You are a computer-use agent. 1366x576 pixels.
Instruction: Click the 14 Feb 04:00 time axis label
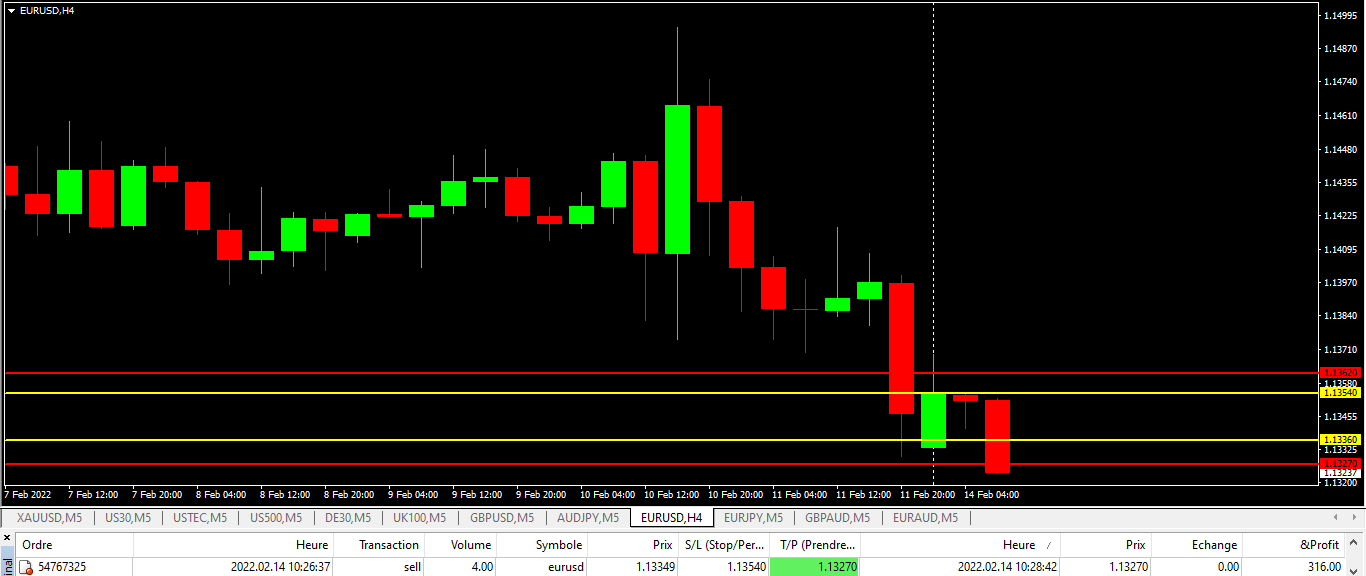(991, 495)
